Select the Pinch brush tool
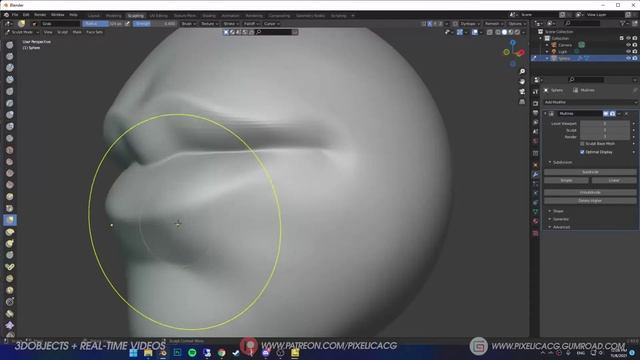Image resolution: width=640 pixels, height=360 pixels. (10, 209)
